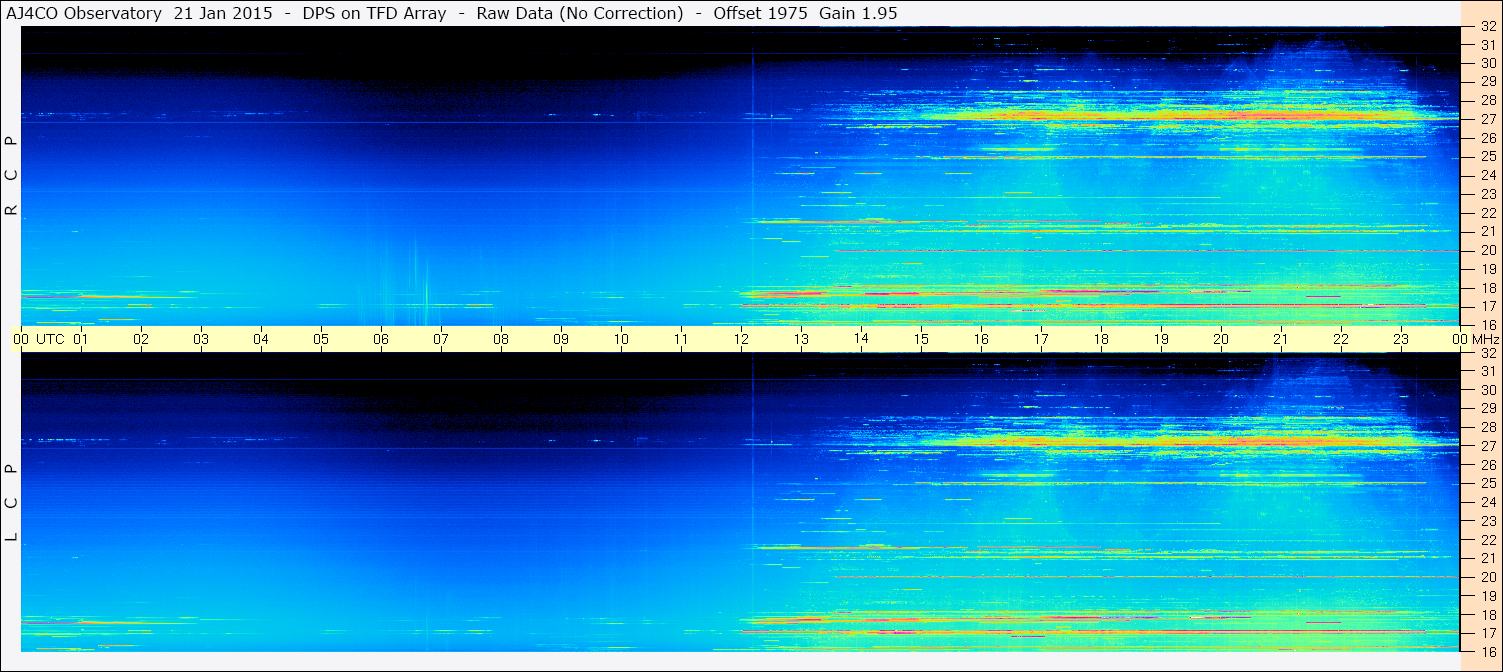The width and height of the screenshot is (1503, 672).
Task: Click 'Gain 1.95' value in header
Action: [x=858, y=14]
